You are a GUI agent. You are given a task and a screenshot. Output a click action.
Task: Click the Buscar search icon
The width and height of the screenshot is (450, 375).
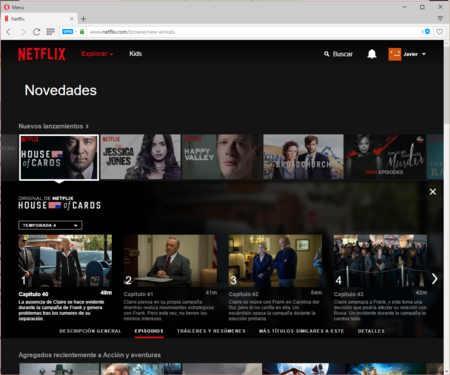point(326,54)
